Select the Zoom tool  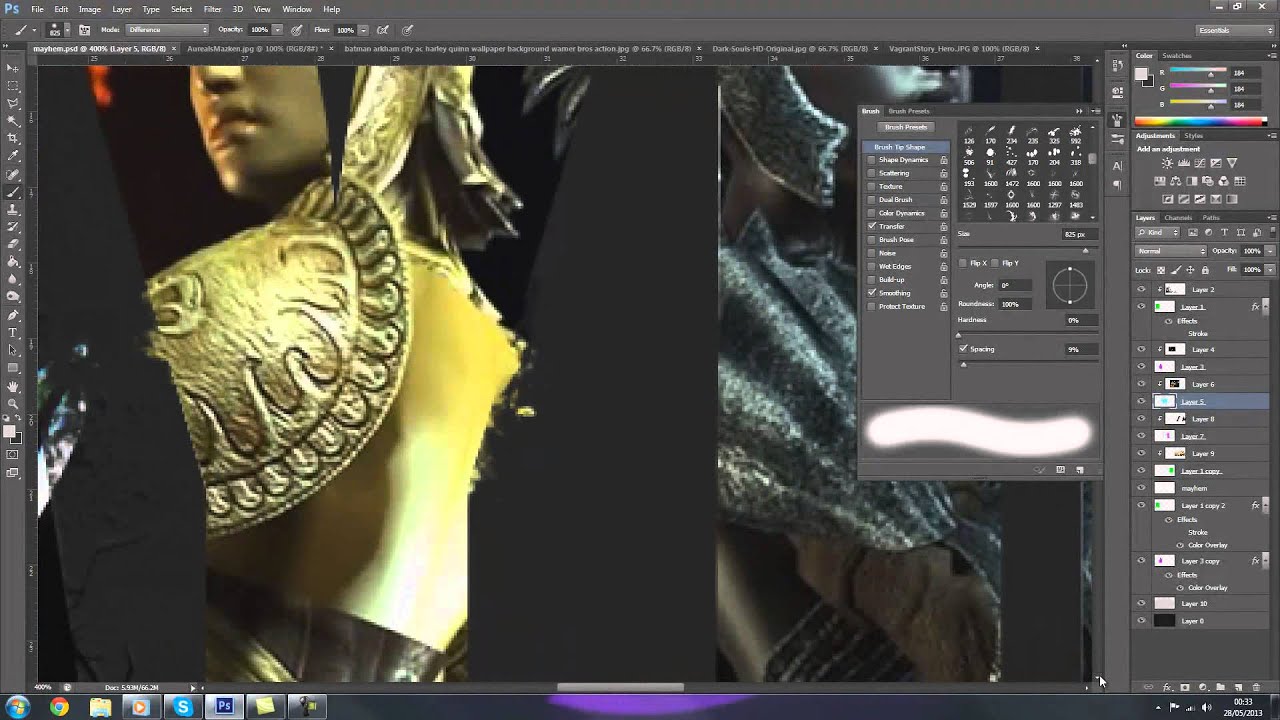click(x=13, y=403)
